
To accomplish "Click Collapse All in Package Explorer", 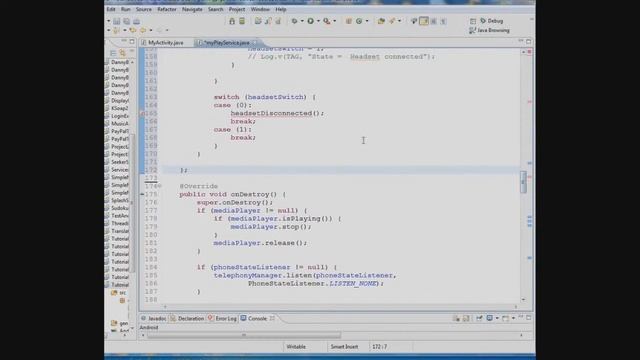I will 113,53.
